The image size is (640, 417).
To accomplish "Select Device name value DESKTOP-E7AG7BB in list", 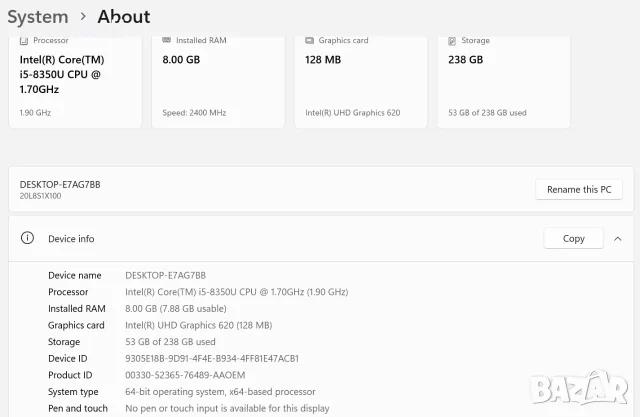I will pos(165,275).
